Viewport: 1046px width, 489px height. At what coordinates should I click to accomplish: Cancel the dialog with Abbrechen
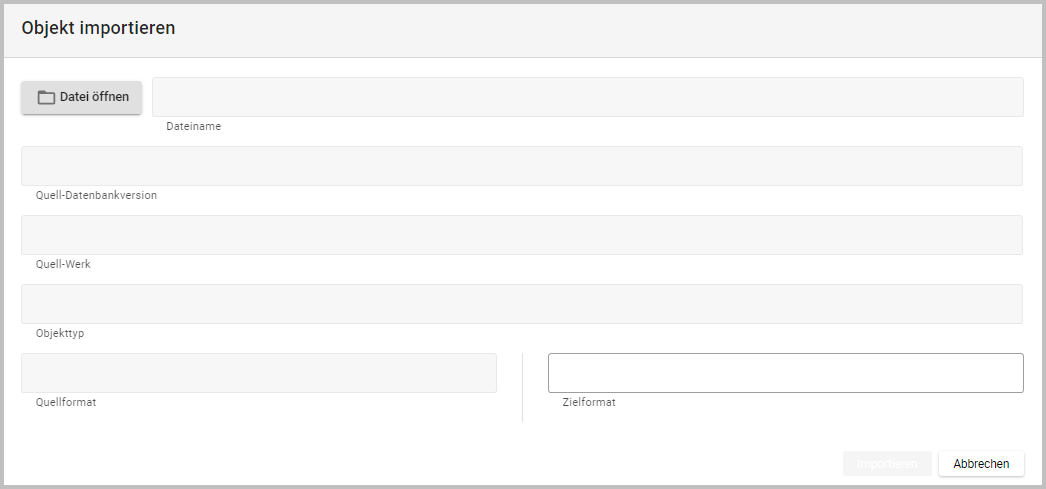981,464
